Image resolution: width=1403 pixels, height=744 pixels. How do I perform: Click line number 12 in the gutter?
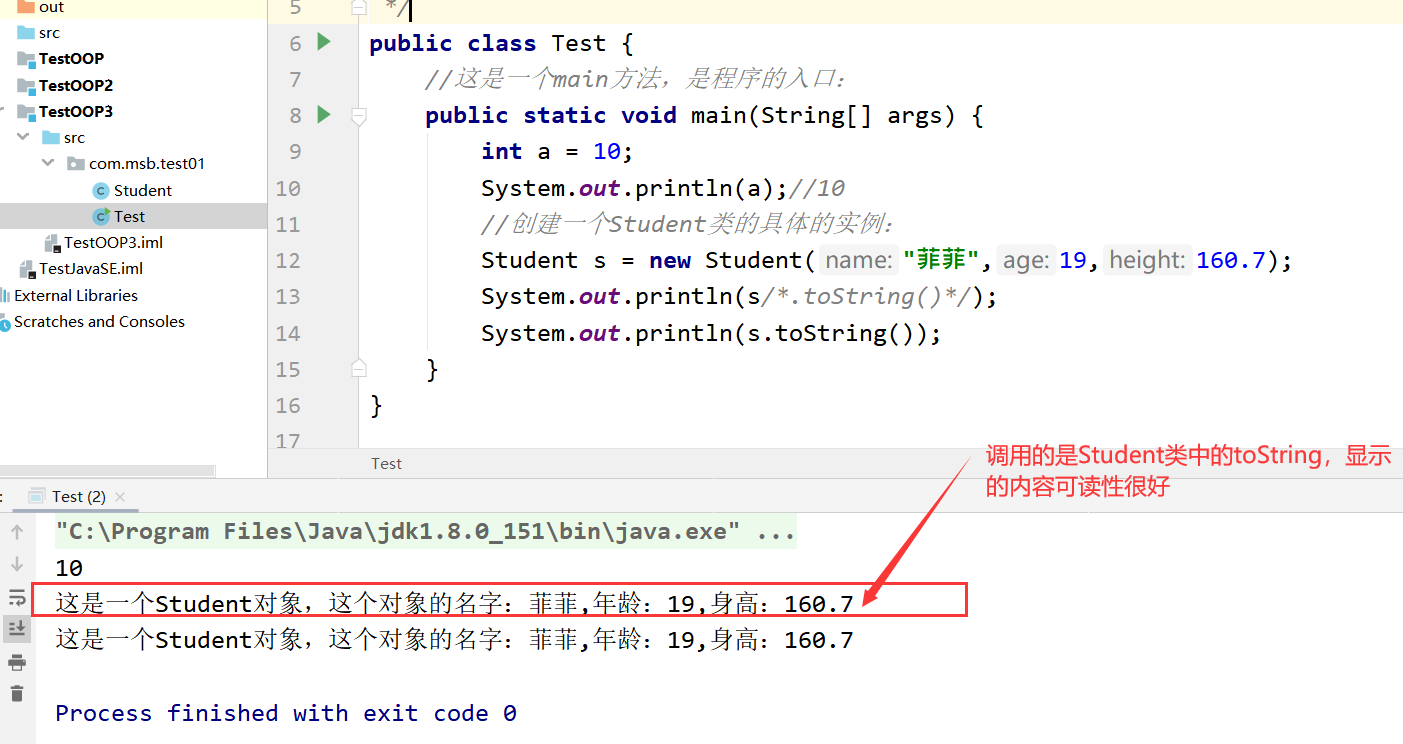point(288,260)
